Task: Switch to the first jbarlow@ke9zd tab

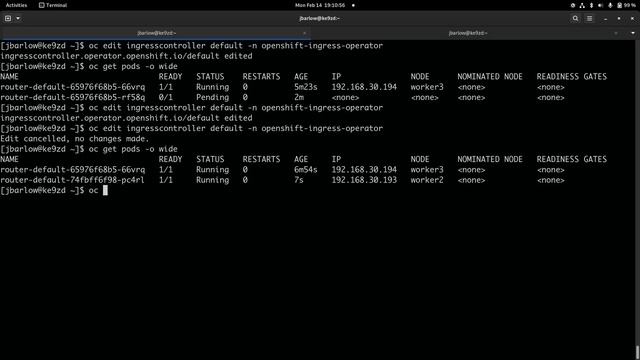Action: tap(156, 33)
